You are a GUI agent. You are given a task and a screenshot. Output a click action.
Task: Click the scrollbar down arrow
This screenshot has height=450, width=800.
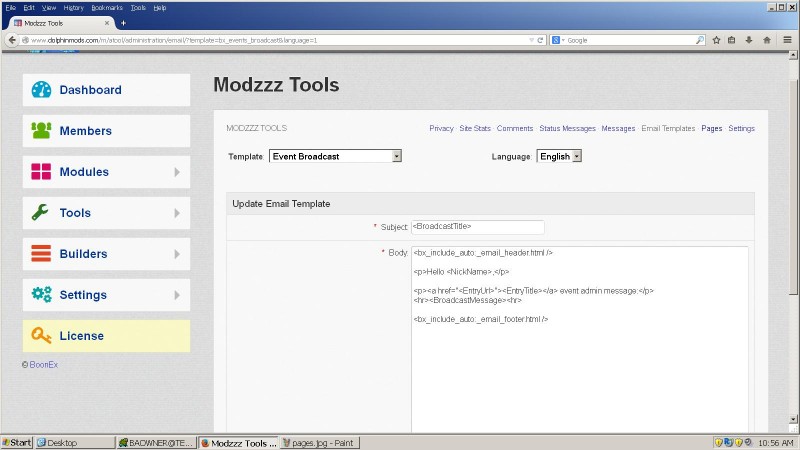(793, 419)
